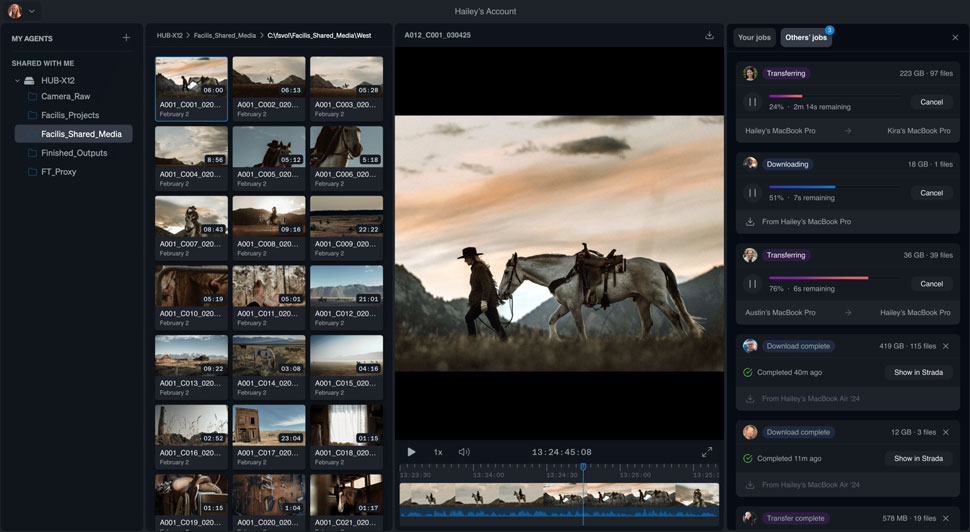Pause the 18 GB downloading job
970x532 pixels.
(x=753, y=193)
